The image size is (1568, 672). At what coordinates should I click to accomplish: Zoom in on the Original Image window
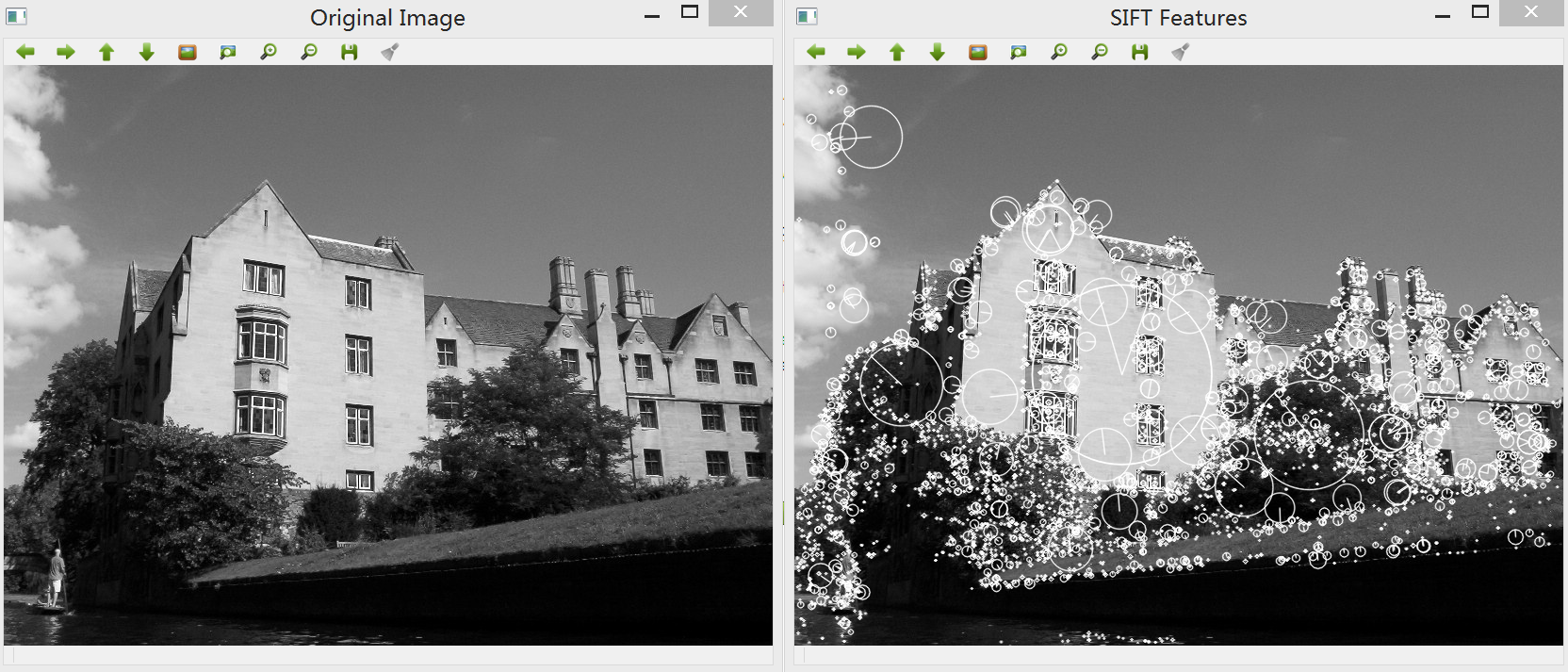click(269, 52)
